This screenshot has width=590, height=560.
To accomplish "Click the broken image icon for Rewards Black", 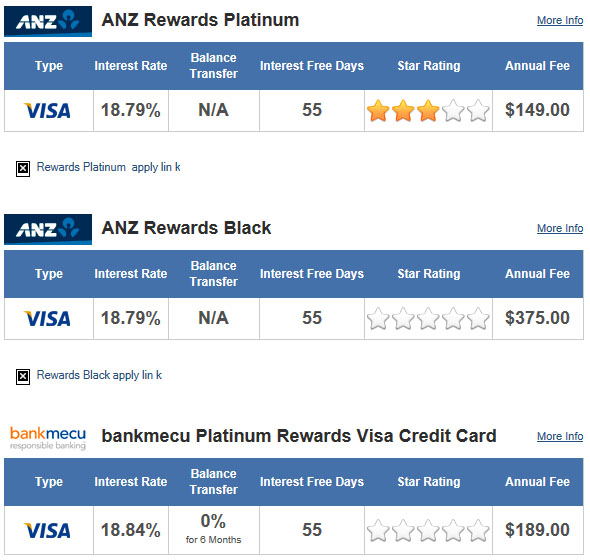I will (x=23, y=377).
